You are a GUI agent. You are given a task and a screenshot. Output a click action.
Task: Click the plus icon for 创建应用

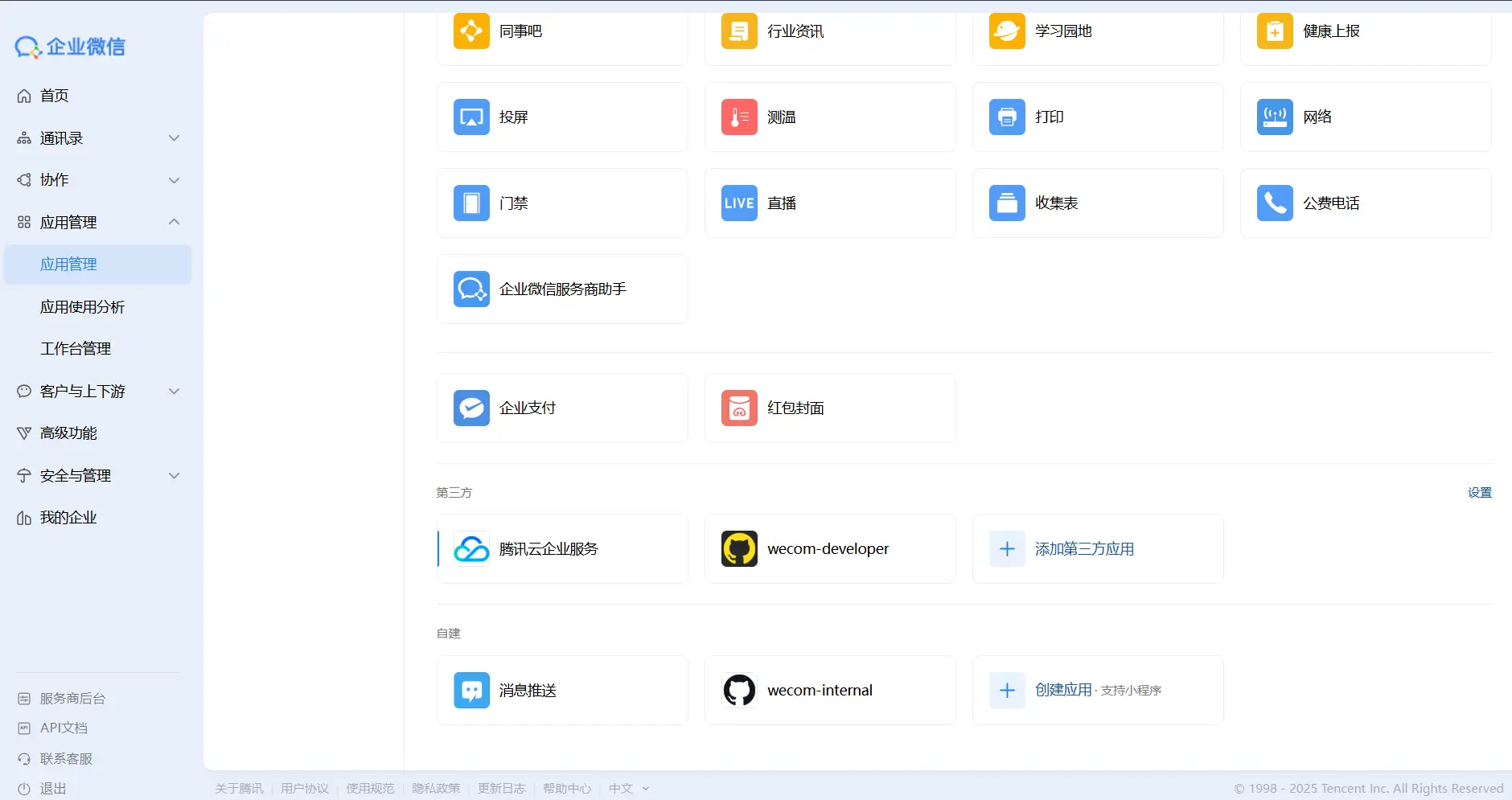[x=1007, y=691]
